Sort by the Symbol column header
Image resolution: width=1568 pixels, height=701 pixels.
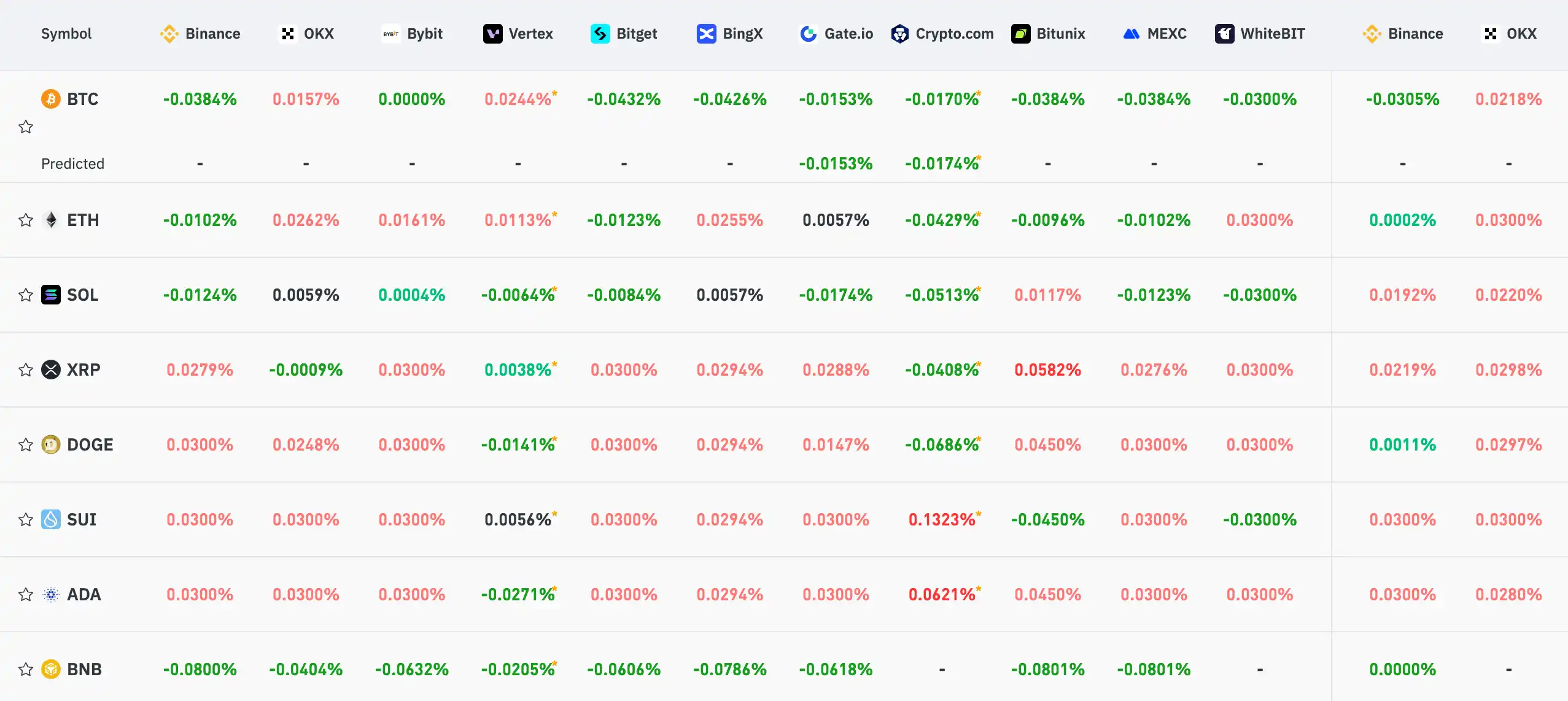pyautogui.click(x=66, y=34)
